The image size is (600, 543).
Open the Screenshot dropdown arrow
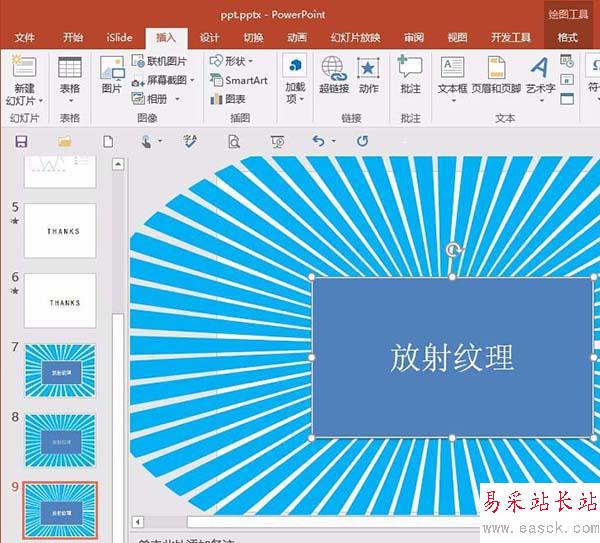tap(192, 80)
